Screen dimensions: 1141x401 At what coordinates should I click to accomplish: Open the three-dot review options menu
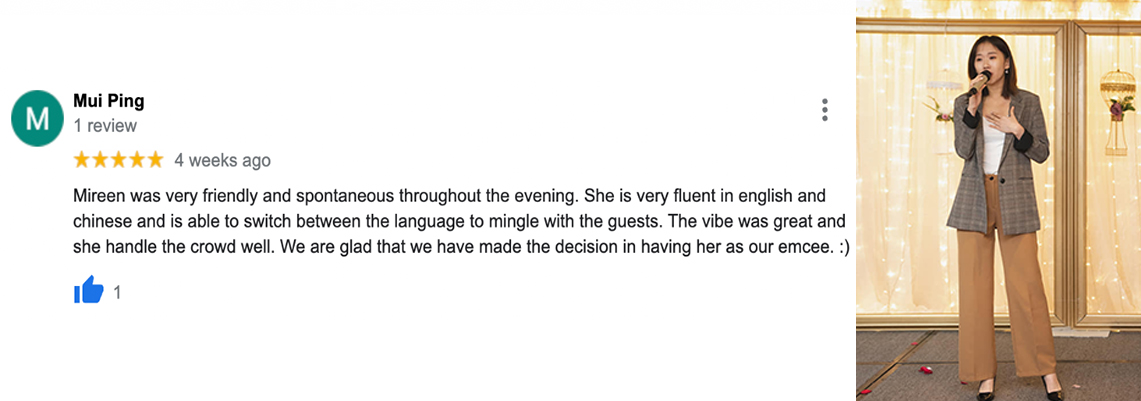click(x=824, y=110)
